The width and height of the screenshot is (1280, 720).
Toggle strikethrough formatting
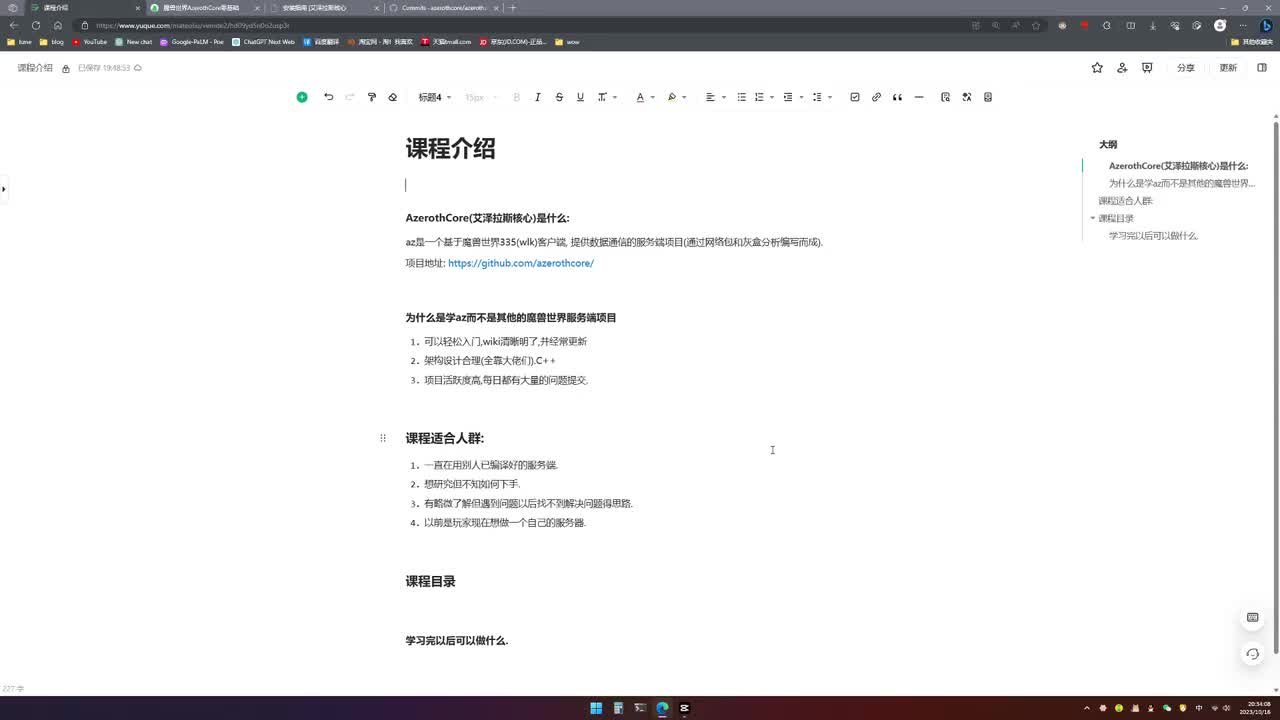[559, 97]
